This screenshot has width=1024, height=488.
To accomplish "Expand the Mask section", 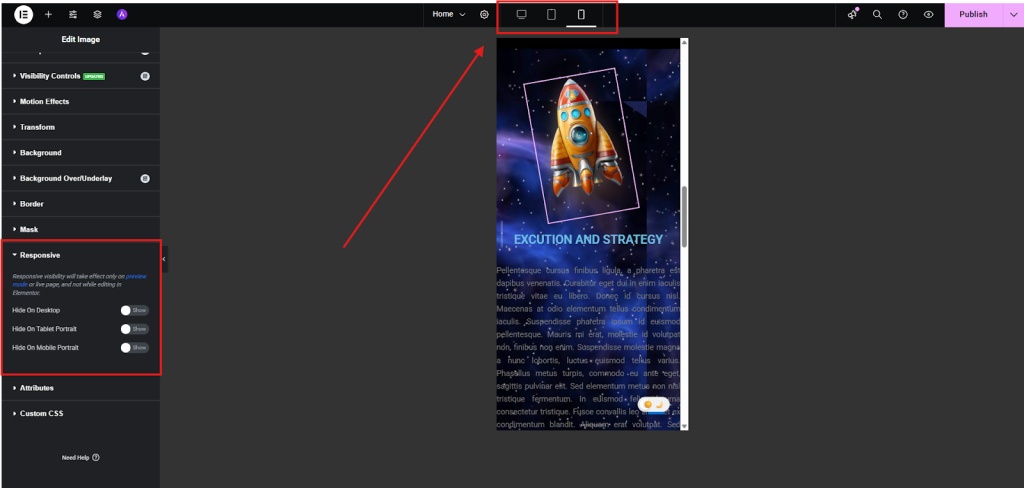I will [x=80, y=230].
